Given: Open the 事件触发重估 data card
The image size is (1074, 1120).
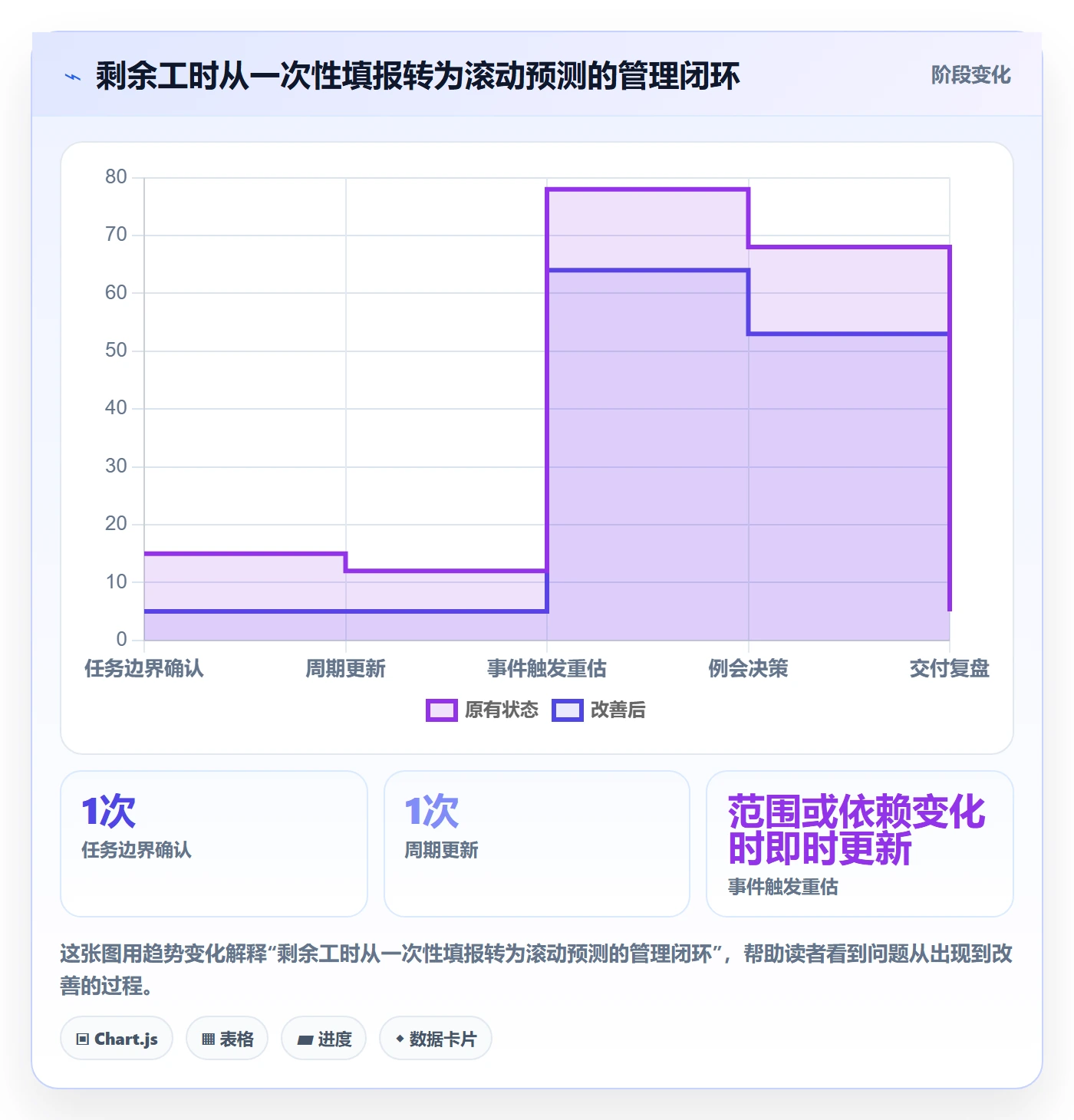Looking at the screenshot, I should (x=860, y=844).
